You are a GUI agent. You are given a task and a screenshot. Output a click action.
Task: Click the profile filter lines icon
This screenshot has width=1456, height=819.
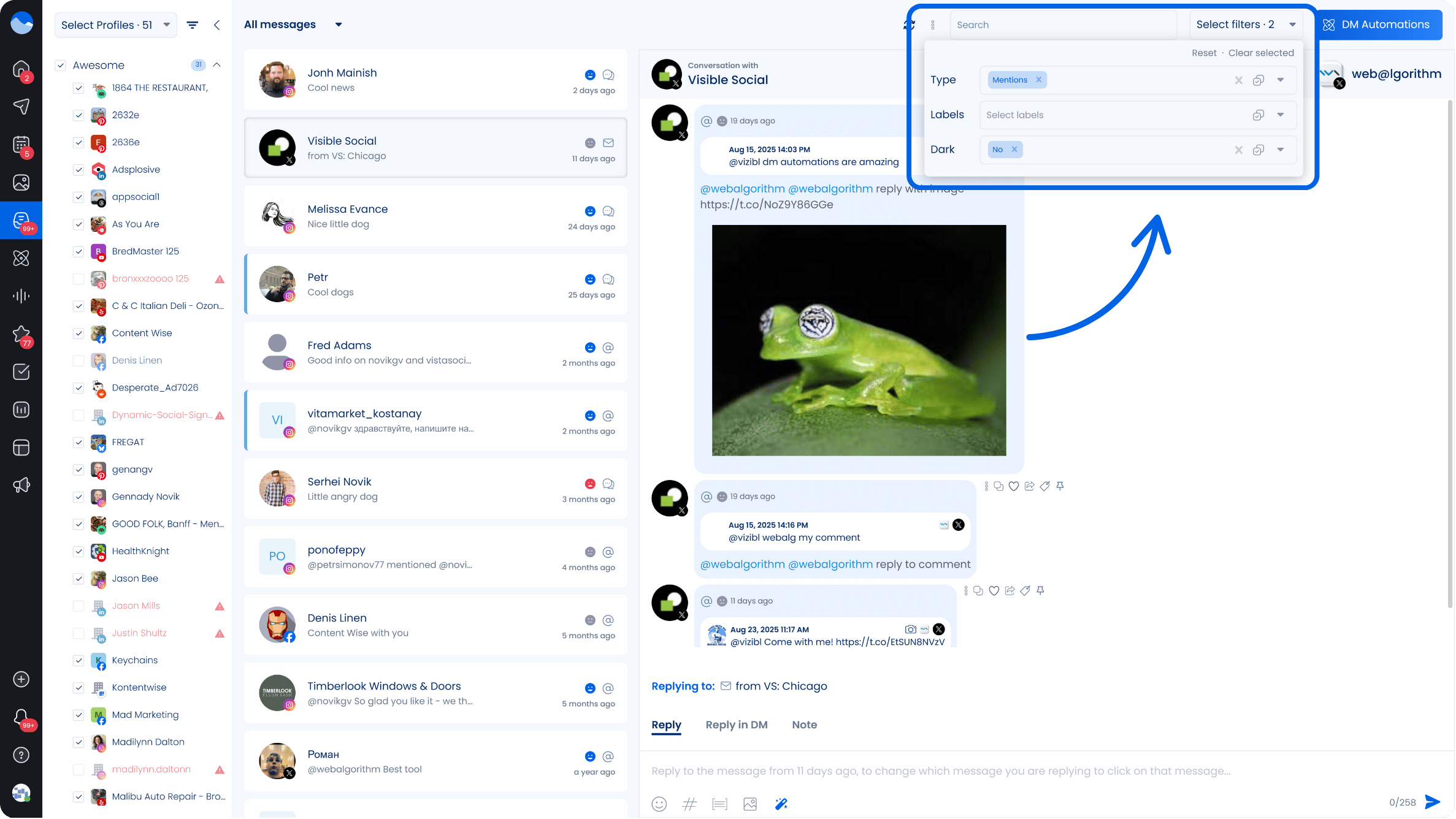tap(193, 25)
